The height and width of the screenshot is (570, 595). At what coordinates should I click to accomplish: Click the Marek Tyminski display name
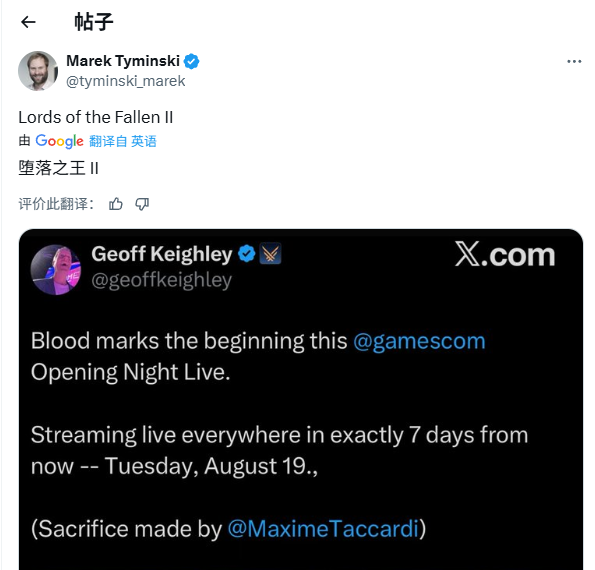123,61
